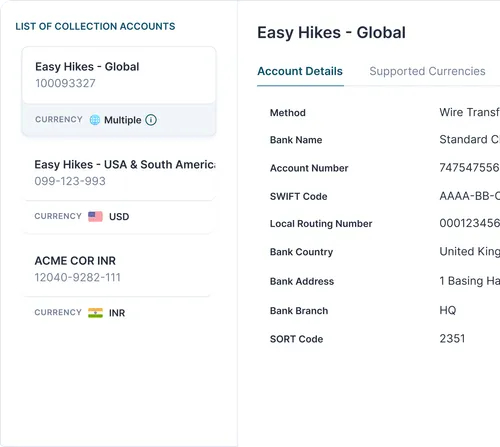Image resolution: width=500 pixels, height=447 pixels.
Task: Select Easy Hikes - Global account card
Action: (119, 91)
